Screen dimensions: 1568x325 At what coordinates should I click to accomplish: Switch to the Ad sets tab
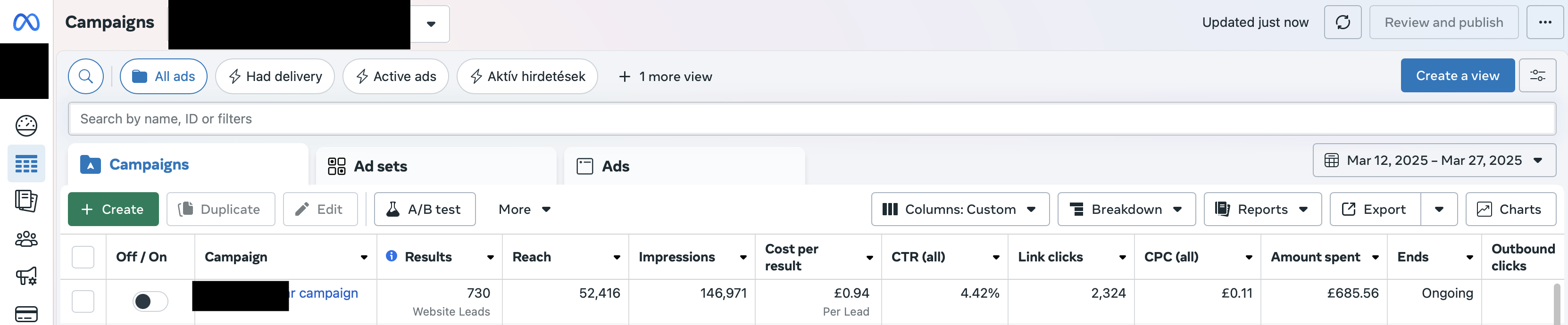click(x=436, y=166)
